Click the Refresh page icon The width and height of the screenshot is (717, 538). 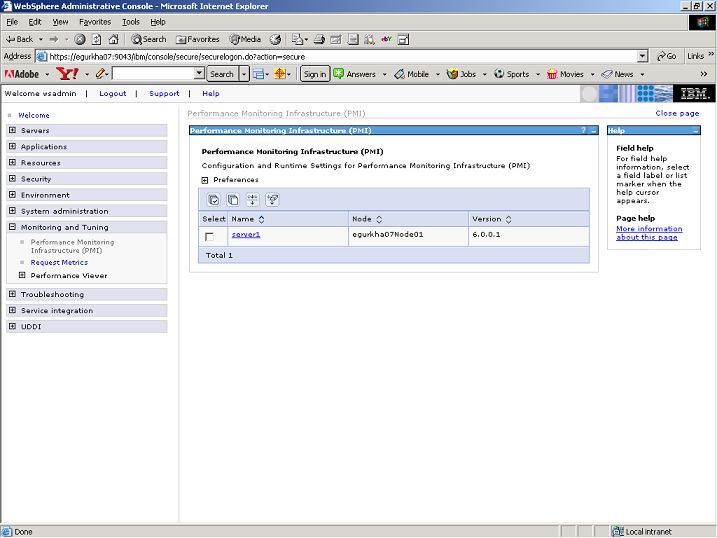(x=96, y=39)
